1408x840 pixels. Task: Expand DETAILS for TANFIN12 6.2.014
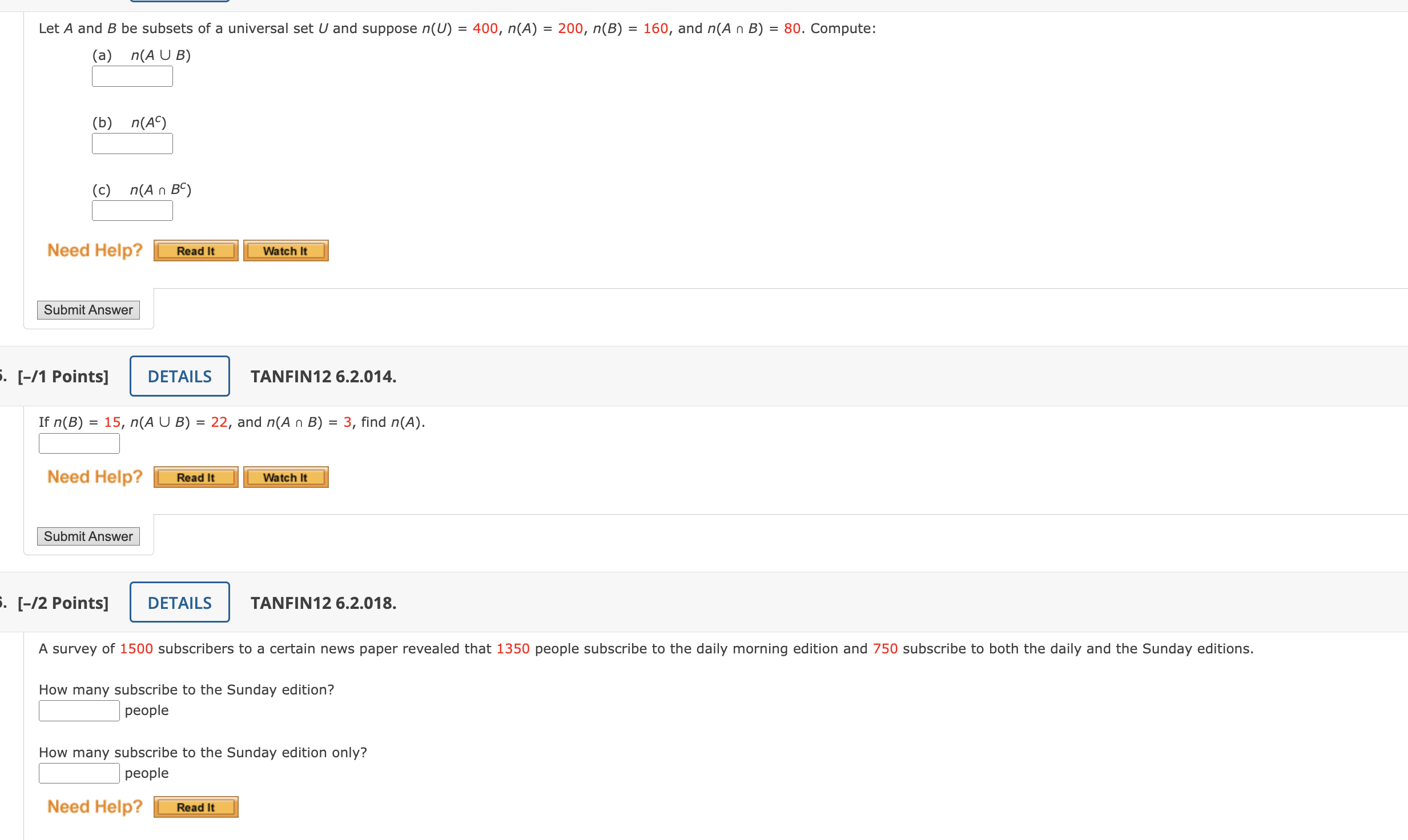pyautogui.click(x=179, y=376)
